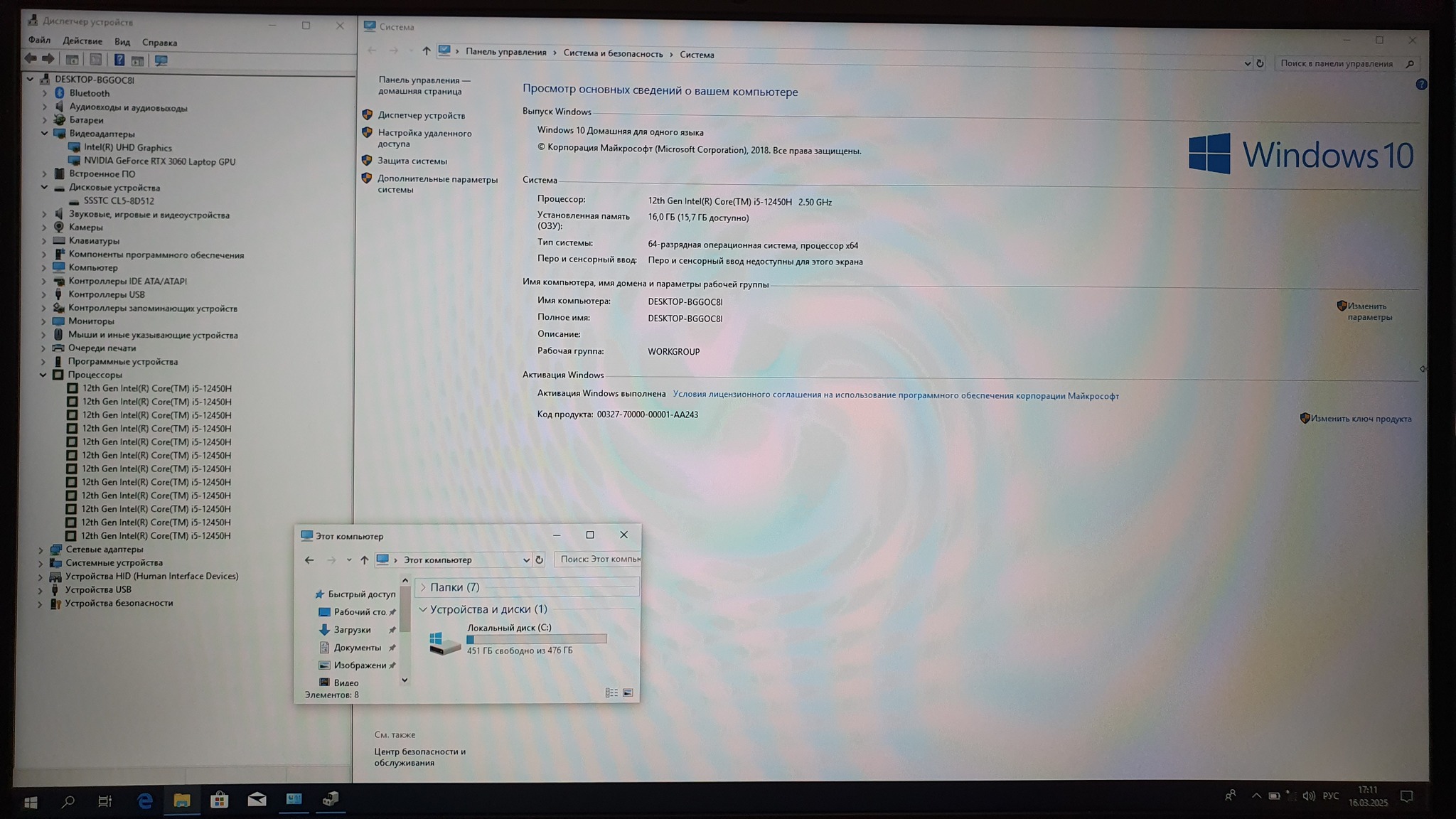Click the refresh button in System address bar

point(1260,63)
